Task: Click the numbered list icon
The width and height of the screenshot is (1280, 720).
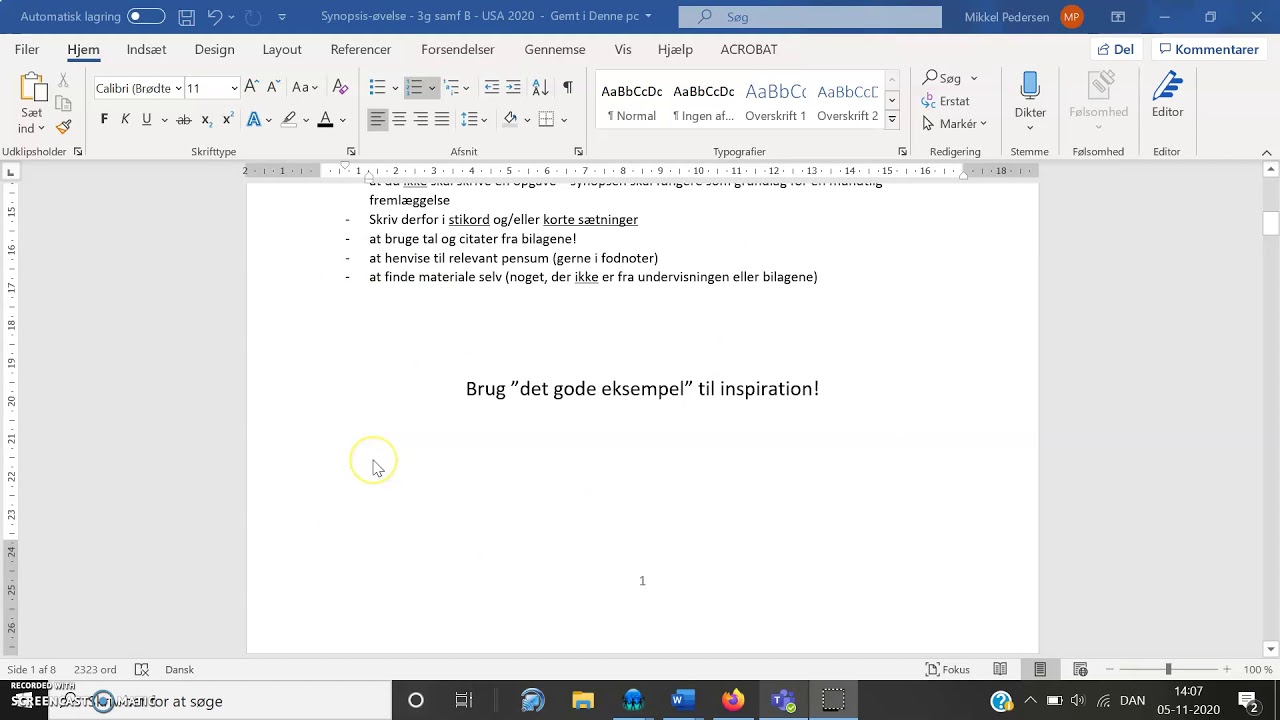Action: pyautogui.click(x=414, y=88)
